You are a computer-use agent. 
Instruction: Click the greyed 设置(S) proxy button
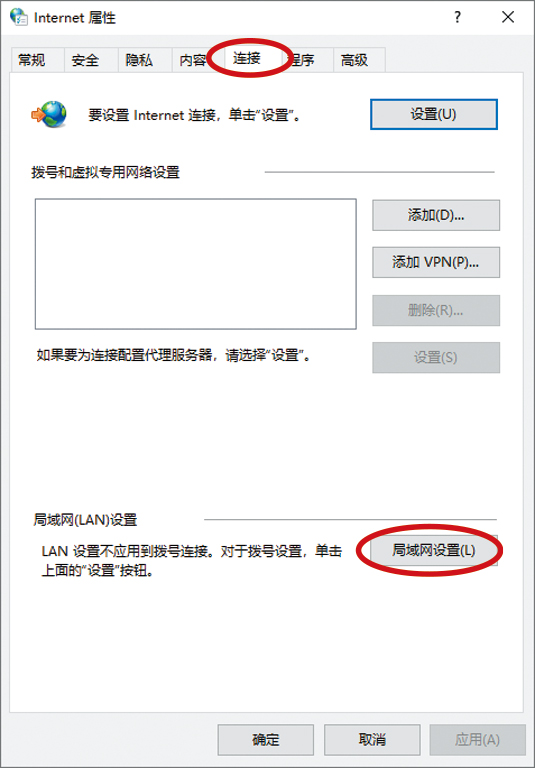coord(436,358)
